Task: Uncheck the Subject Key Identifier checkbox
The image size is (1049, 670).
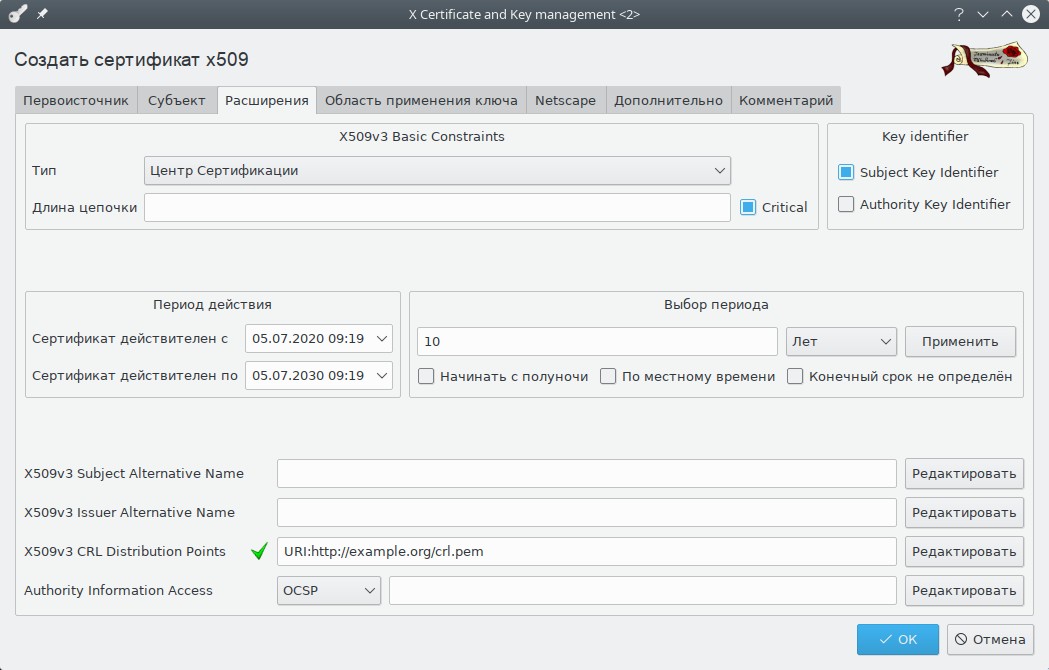Action: click(x=846, y=172)
